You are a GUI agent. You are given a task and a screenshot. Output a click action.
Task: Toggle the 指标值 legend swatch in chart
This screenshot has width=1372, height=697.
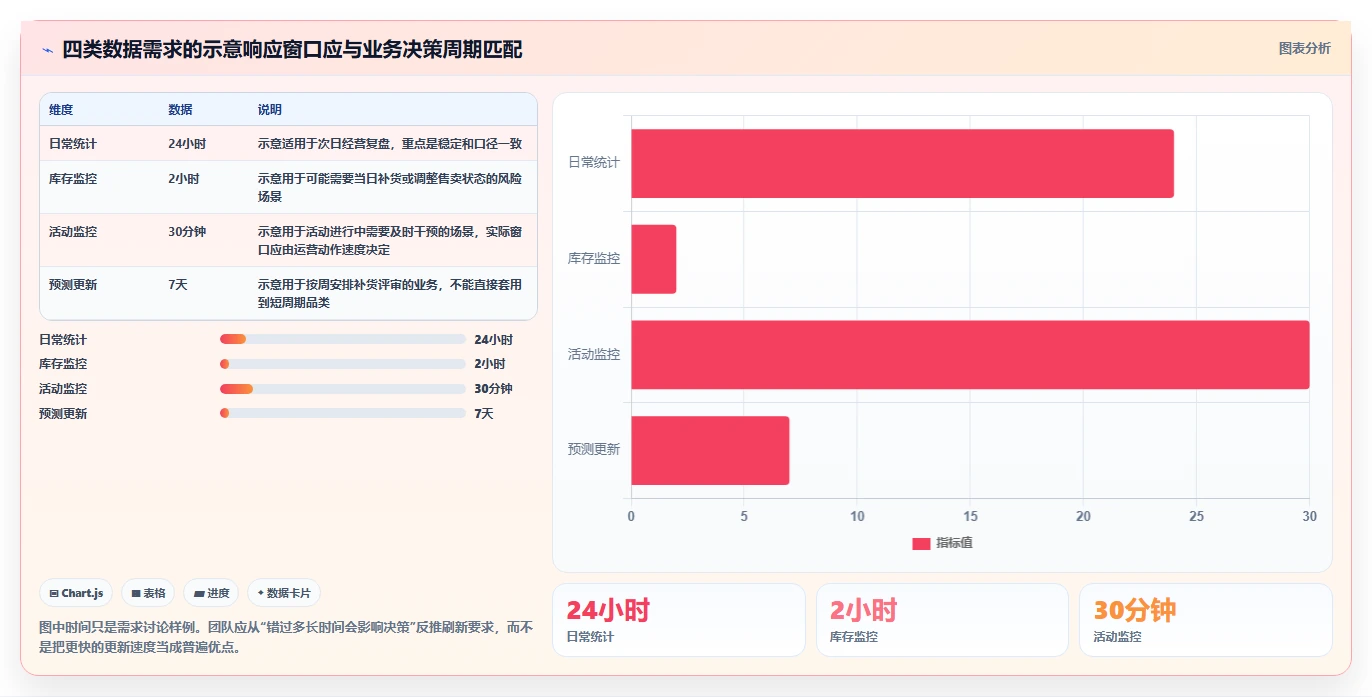click(x=921, y=543)
